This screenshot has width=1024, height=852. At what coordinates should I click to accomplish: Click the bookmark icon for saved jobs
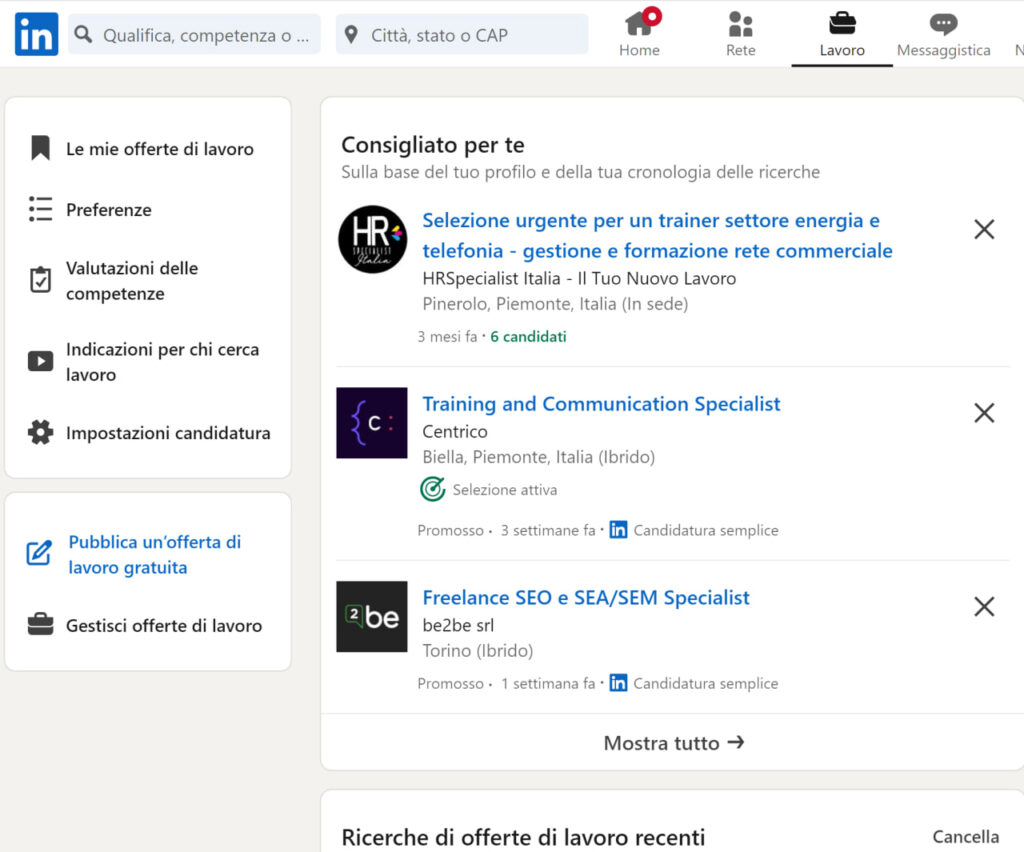point(40,148)
